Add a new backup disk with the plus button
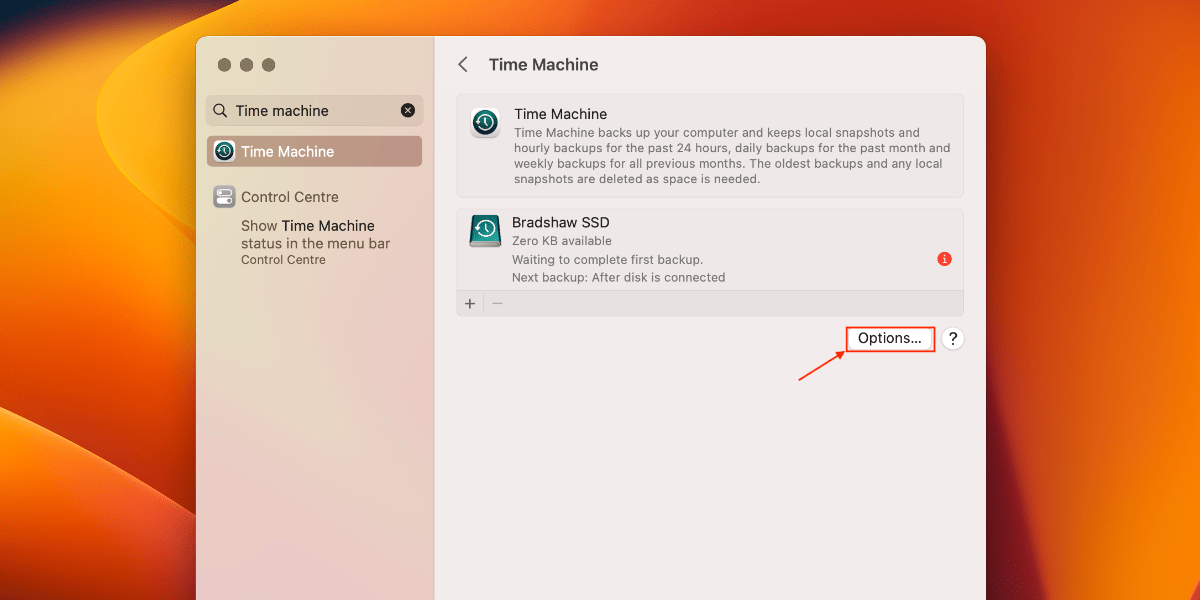 tap(469, 303)
